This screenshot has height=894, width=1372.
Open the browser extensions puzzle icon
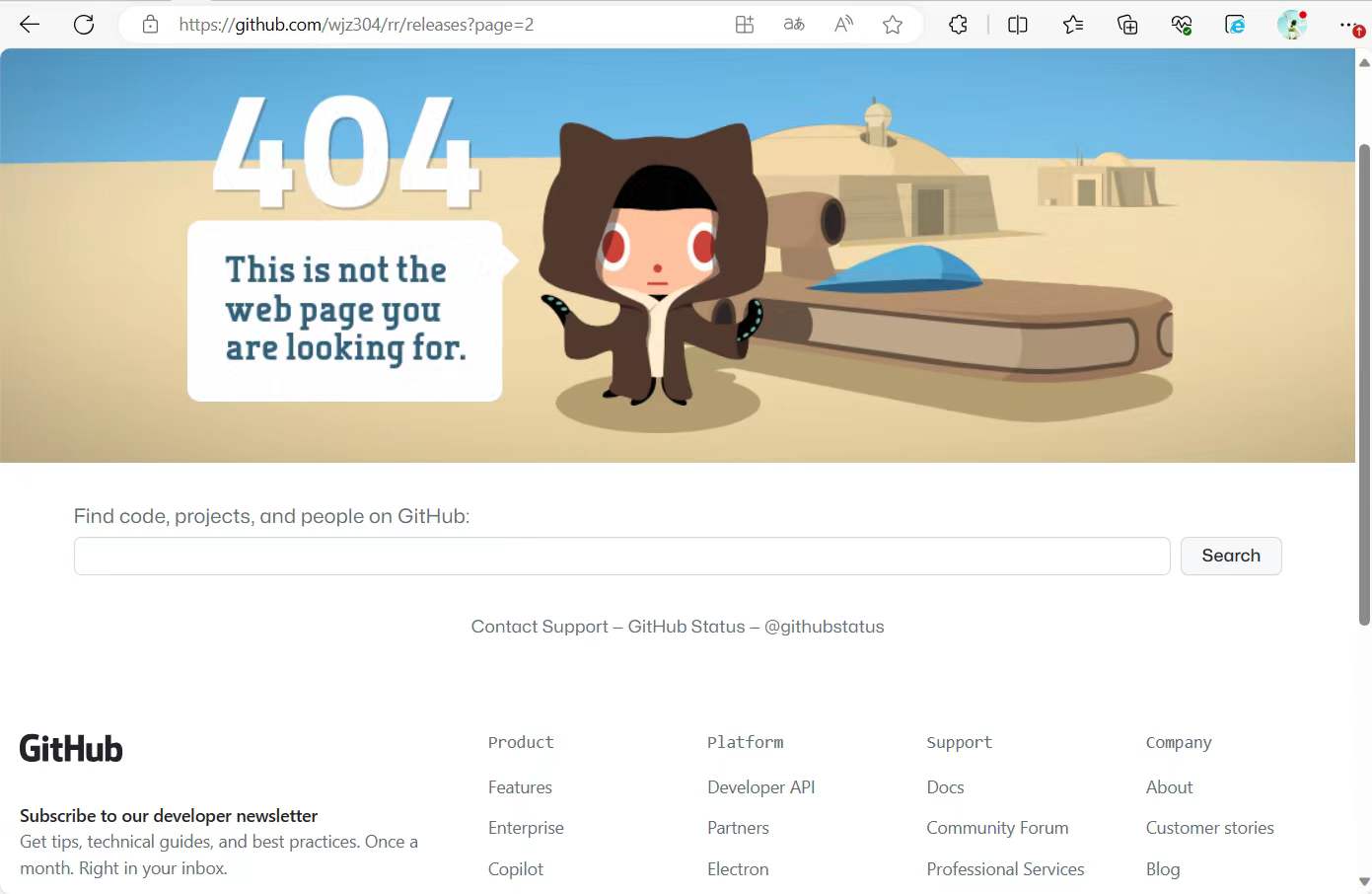tap(958, 25)
